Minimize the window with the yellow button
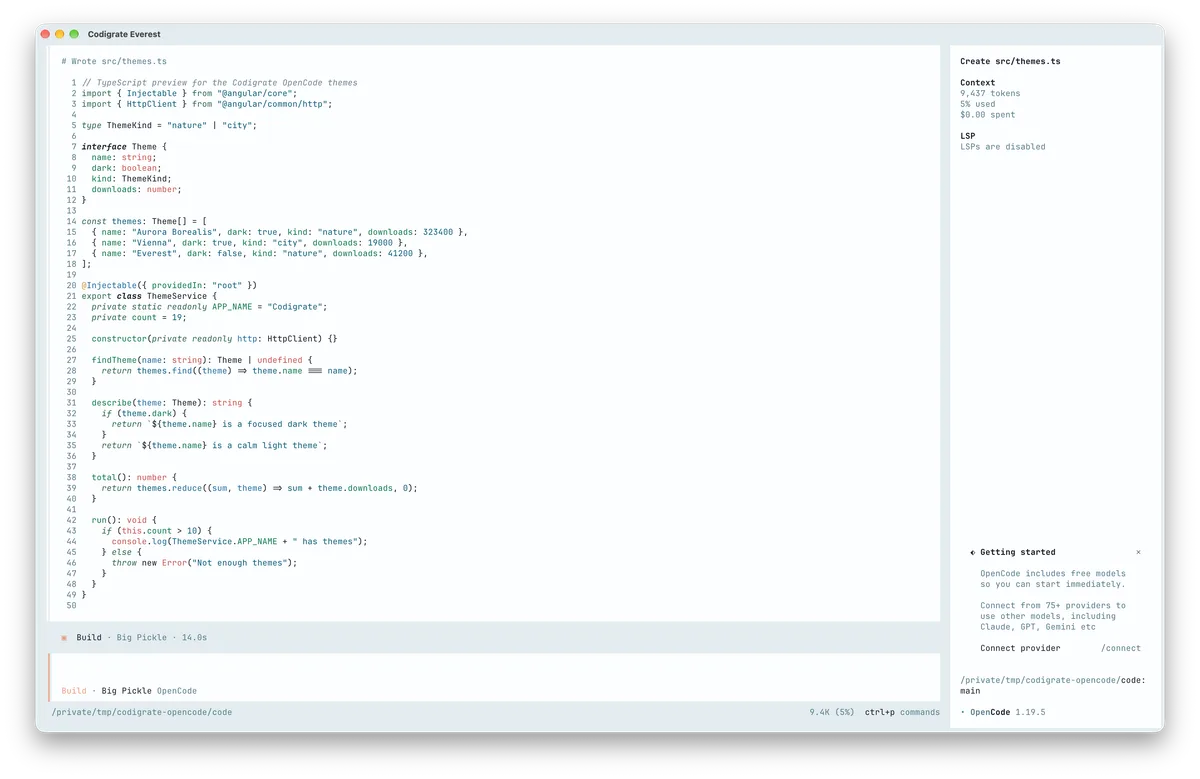 pos(60,34)
